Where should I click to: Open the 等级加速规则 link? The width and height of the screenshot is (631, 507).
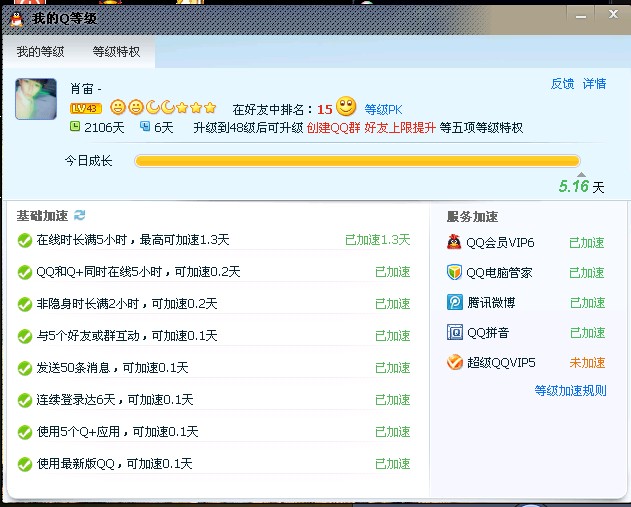(x=571, y=390)
